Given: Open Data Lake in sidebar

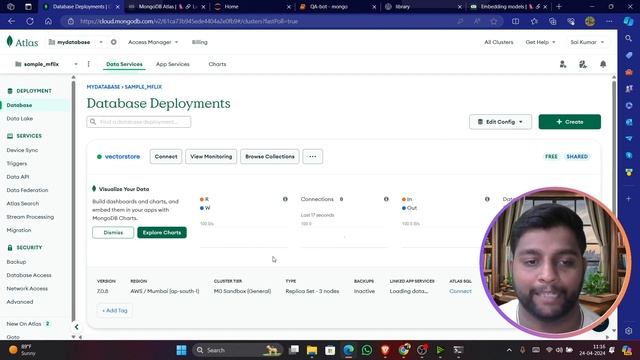Looking at the screenshot, I should coord(20,118).
